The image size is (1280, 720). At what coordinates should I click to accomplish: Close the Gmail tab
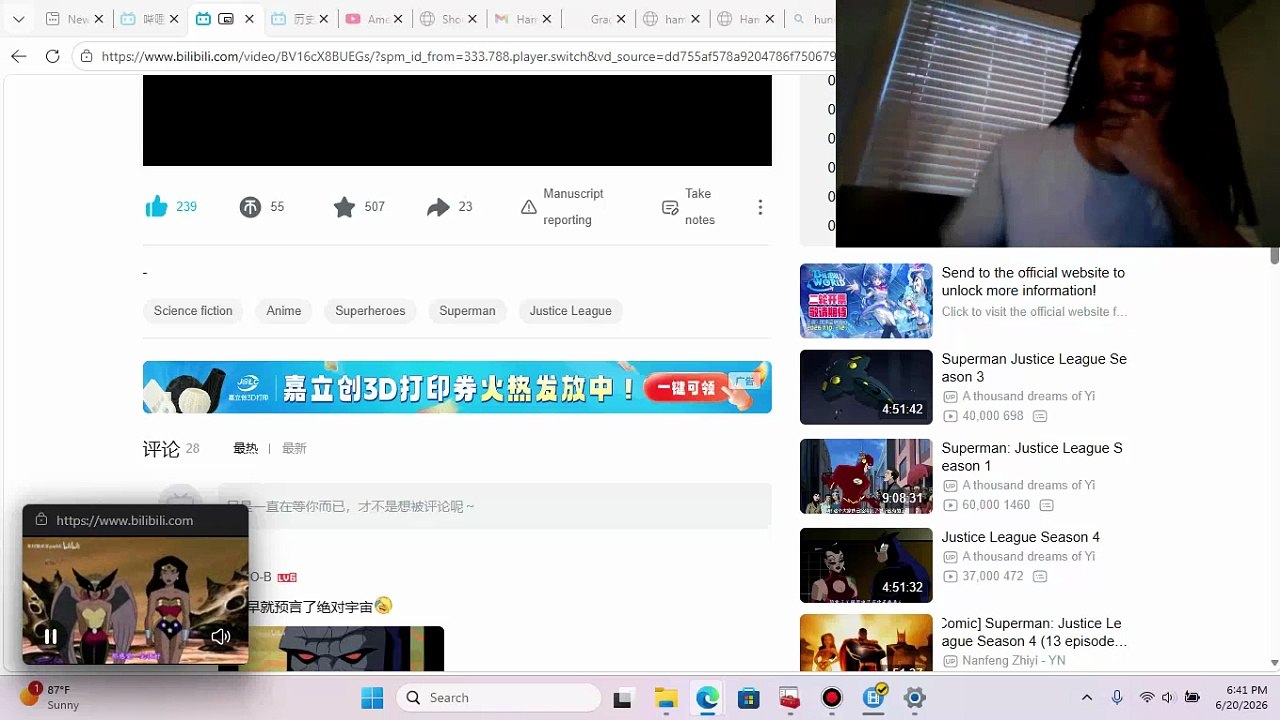coord(547,19)
